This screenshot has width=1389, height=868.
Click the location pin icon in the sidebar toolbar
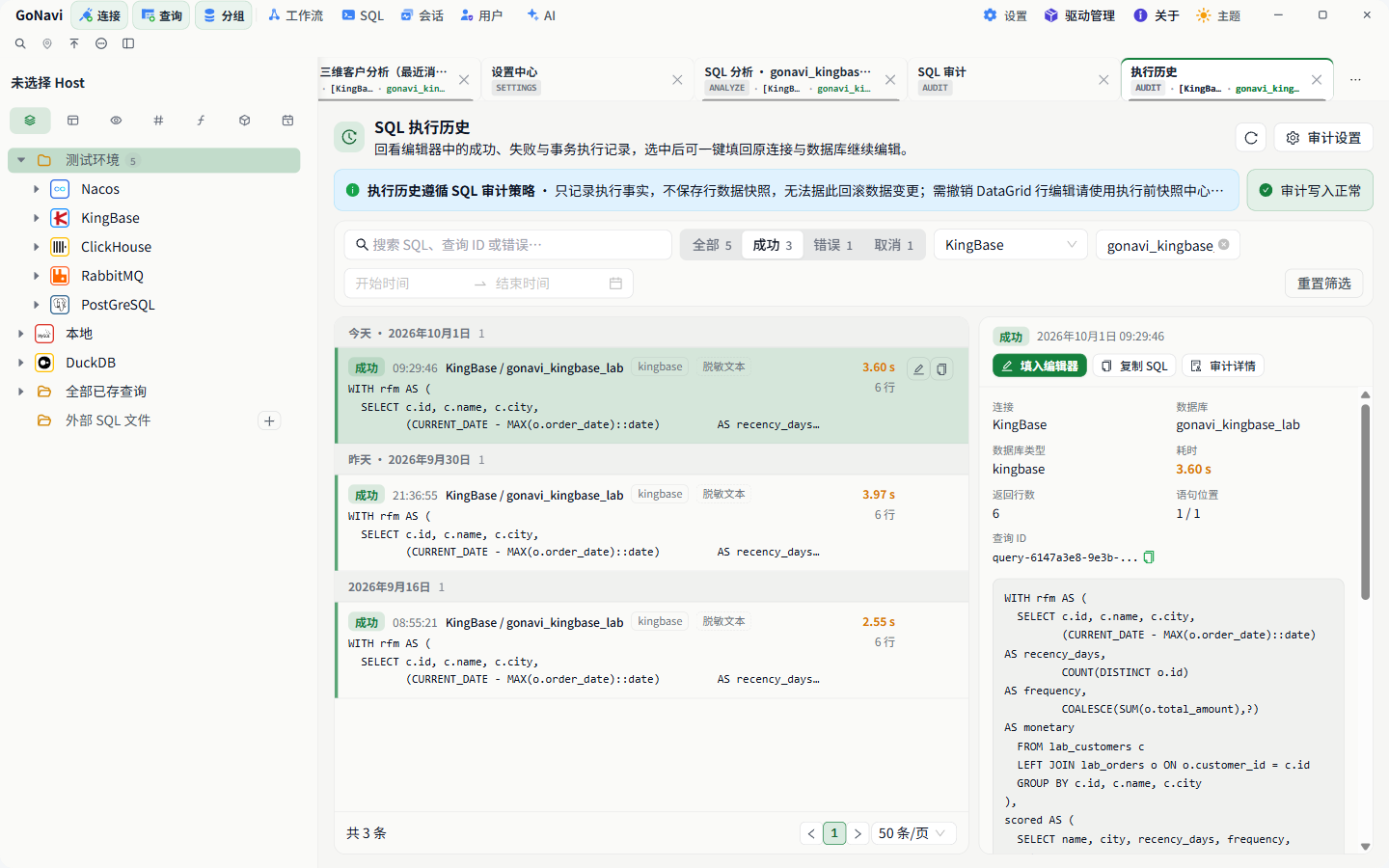(47, 43)
